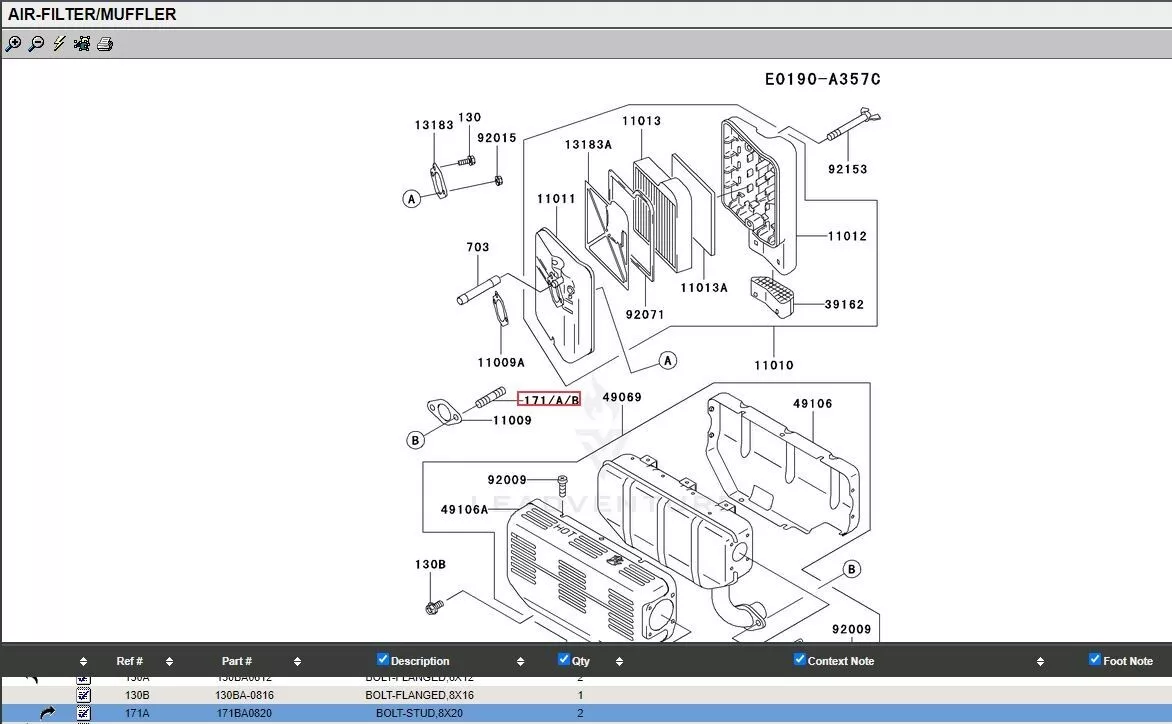Click the fit-to-window diagram icon

point(82,44)
